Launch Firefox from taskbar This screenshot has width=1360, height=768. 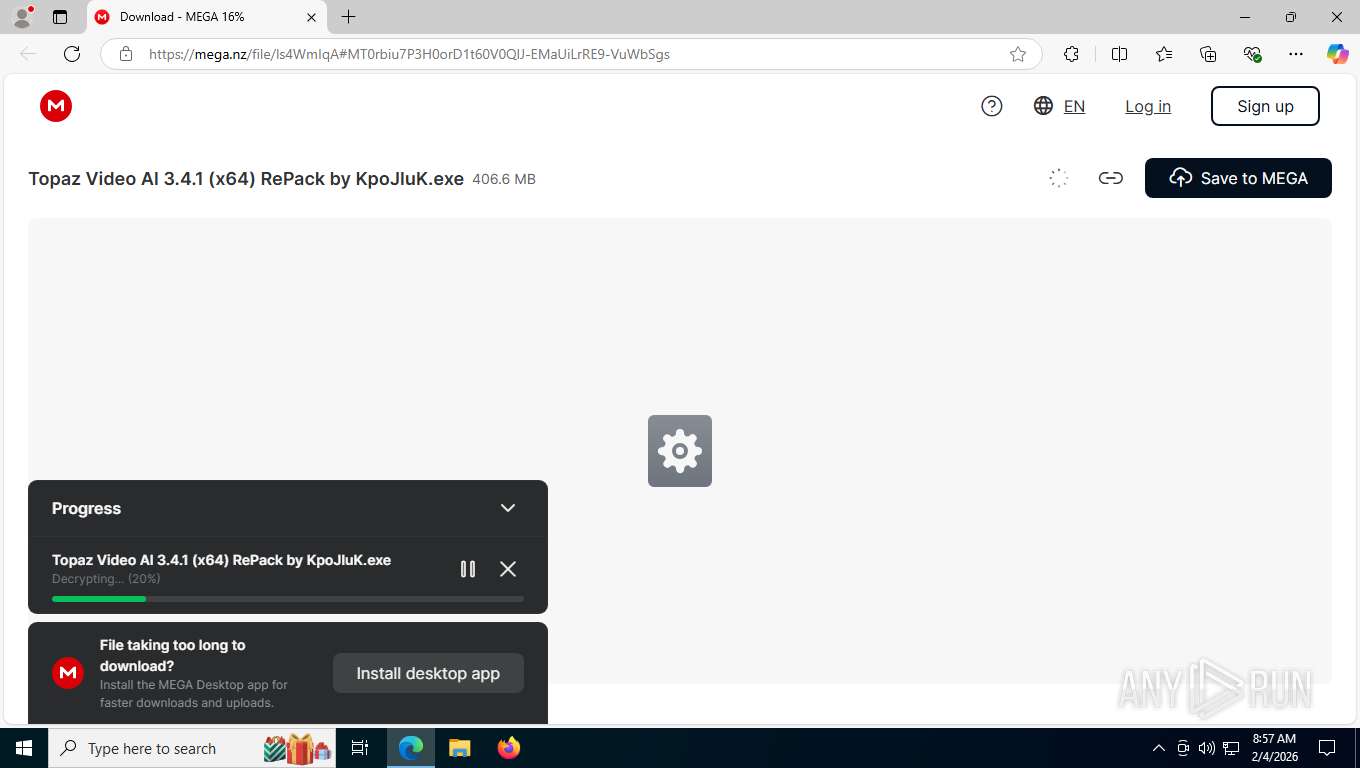509,748
